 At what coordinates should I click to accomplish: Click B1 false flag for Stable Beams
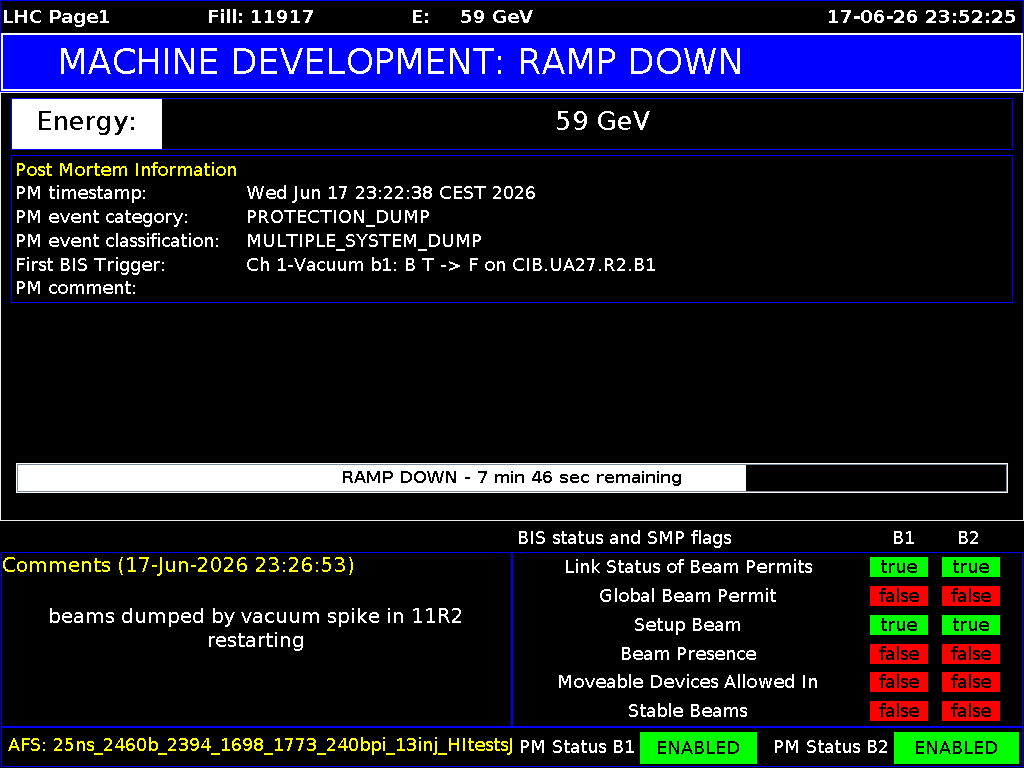pyautogui.click(x=899, y=711)
